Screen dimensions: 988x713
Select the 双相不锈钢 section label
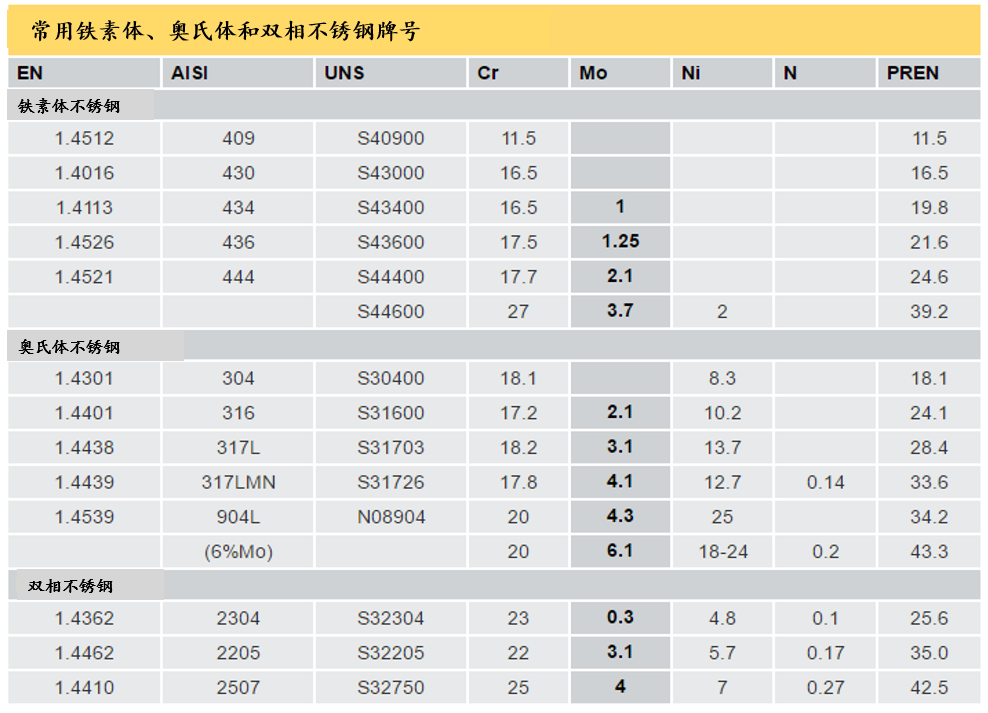(x=70, y=586)
